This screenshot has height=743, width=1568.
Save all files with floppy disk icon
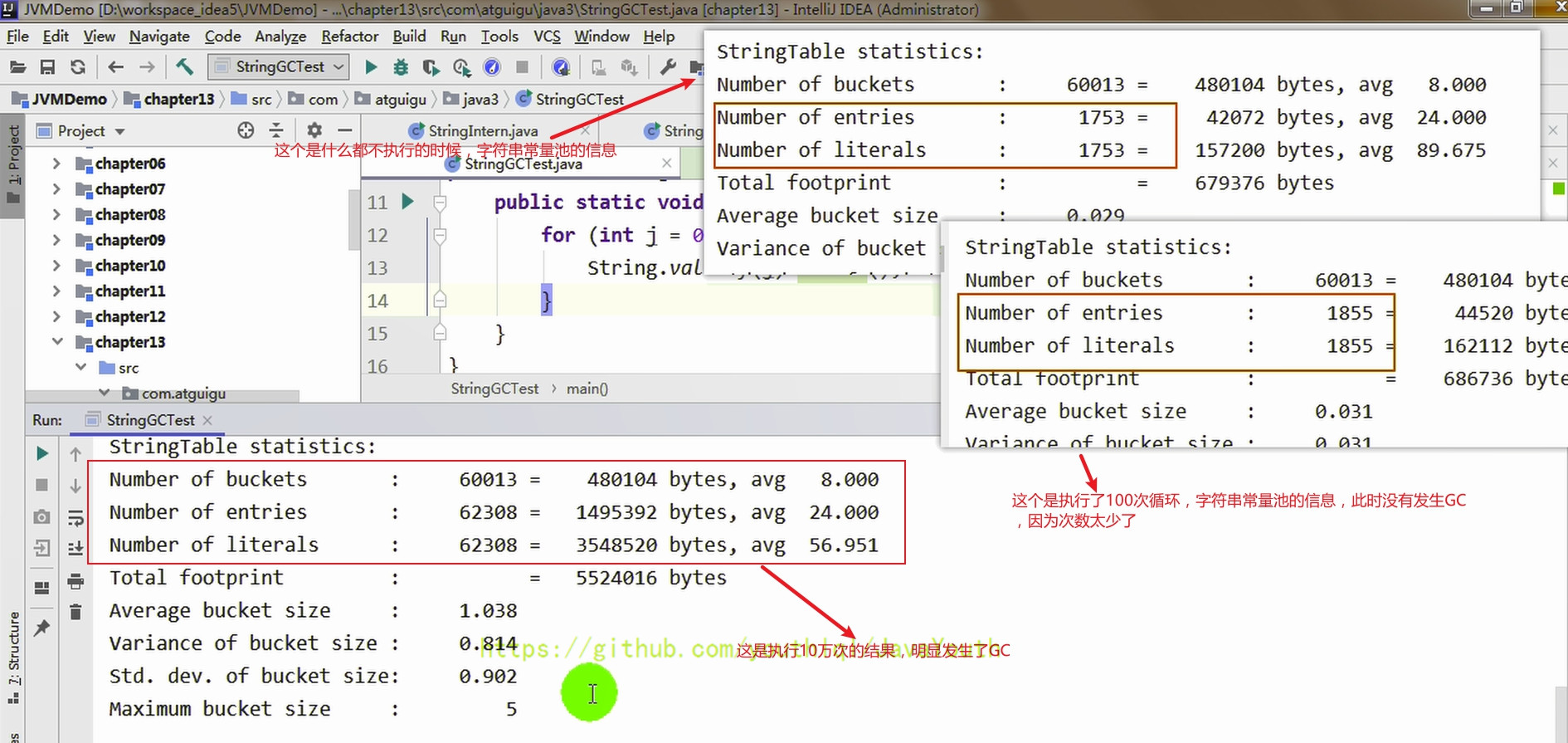point(47,66)
